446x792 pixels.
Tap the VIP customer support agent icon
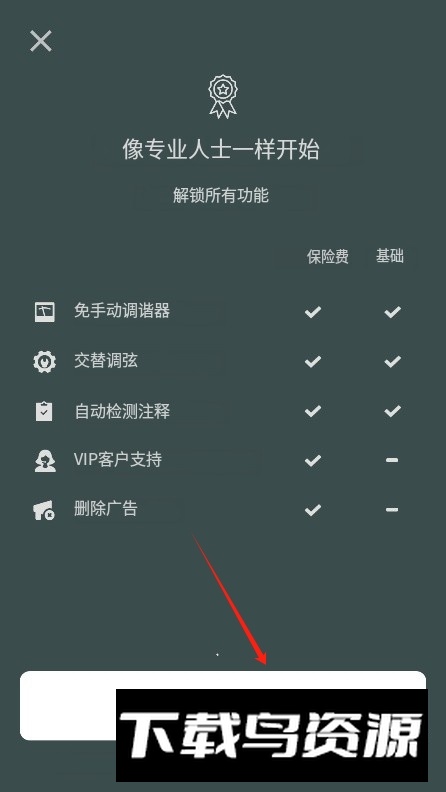(x=45, y=460)
